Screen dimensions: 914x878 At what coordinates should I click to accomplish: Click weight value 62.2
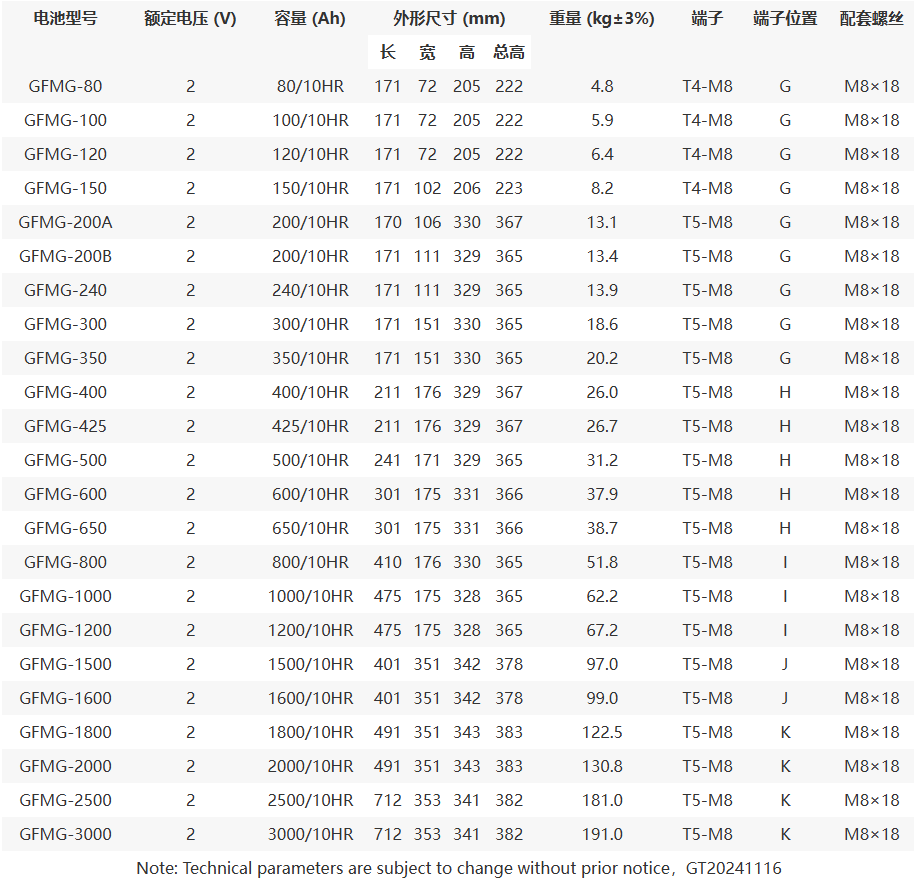click(602, 596)
